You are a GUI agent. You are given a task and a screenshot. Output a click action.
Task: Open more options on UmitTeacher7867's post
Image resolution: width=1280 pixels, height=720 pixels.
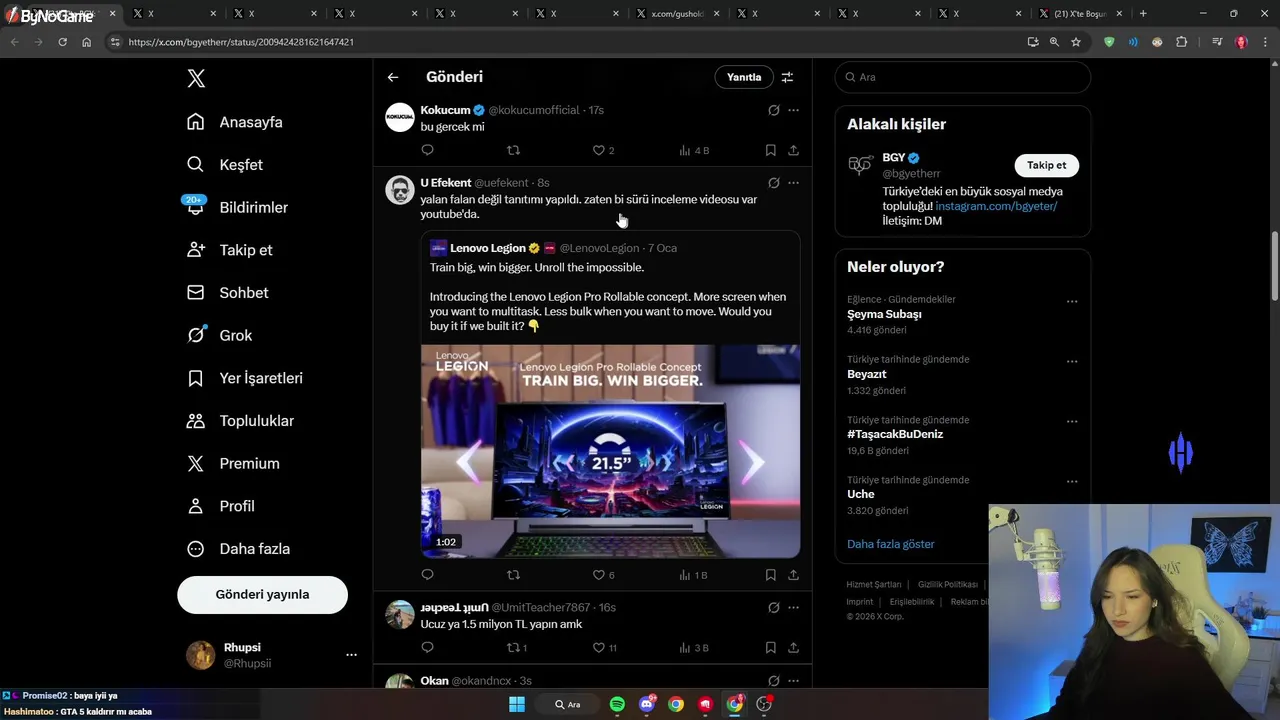[x=793, y=607]
